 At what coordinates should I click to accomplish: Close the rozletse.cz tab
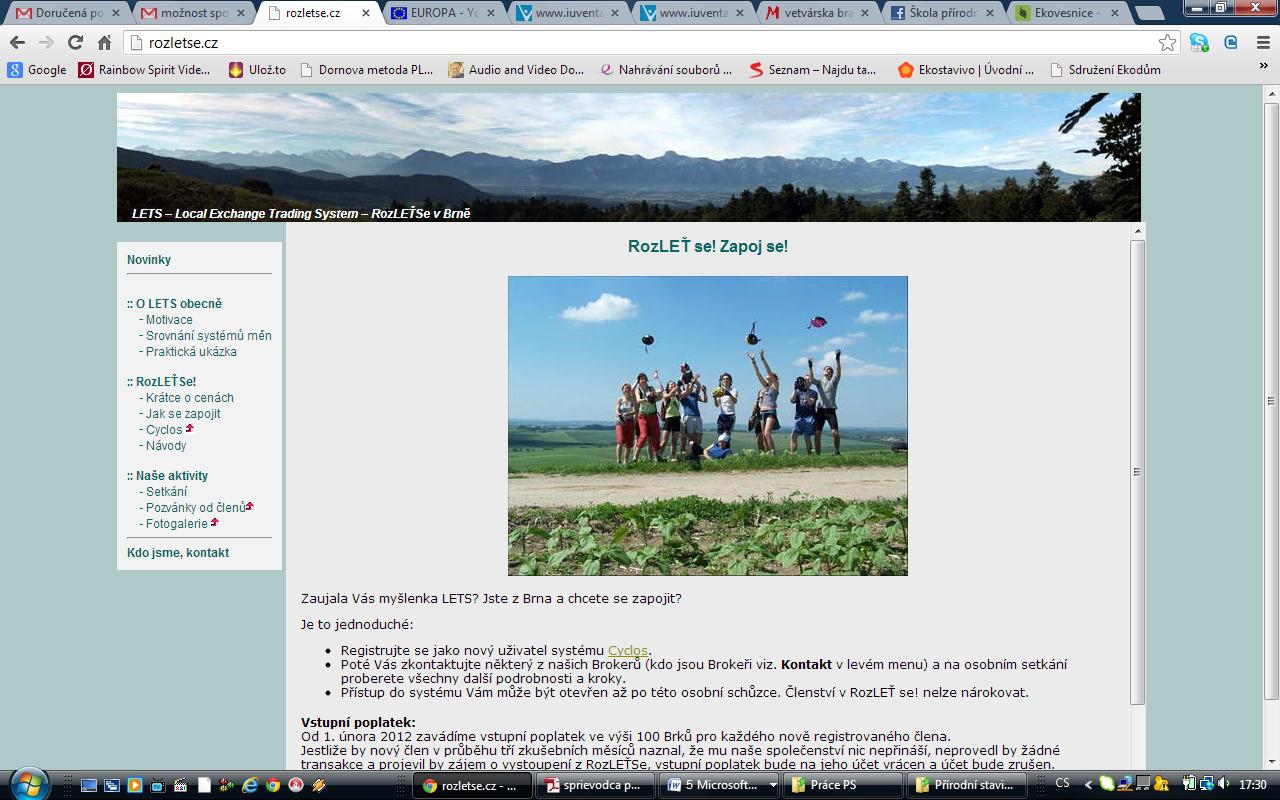coord(365,14)
